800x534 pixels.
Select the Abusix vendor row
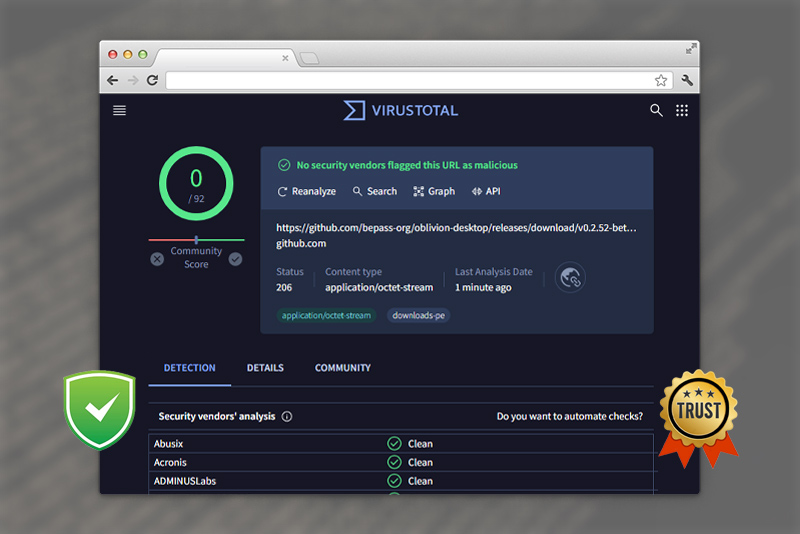tap(401, 444)
